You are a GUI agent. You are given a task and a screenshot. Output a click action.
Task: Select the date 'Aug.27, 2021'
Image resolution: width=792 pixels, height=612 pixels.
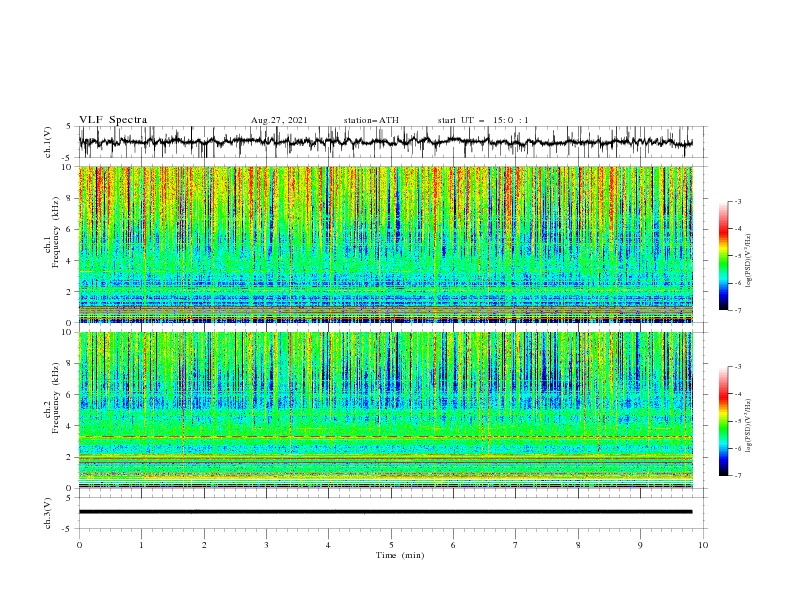(x=279, y=120)
